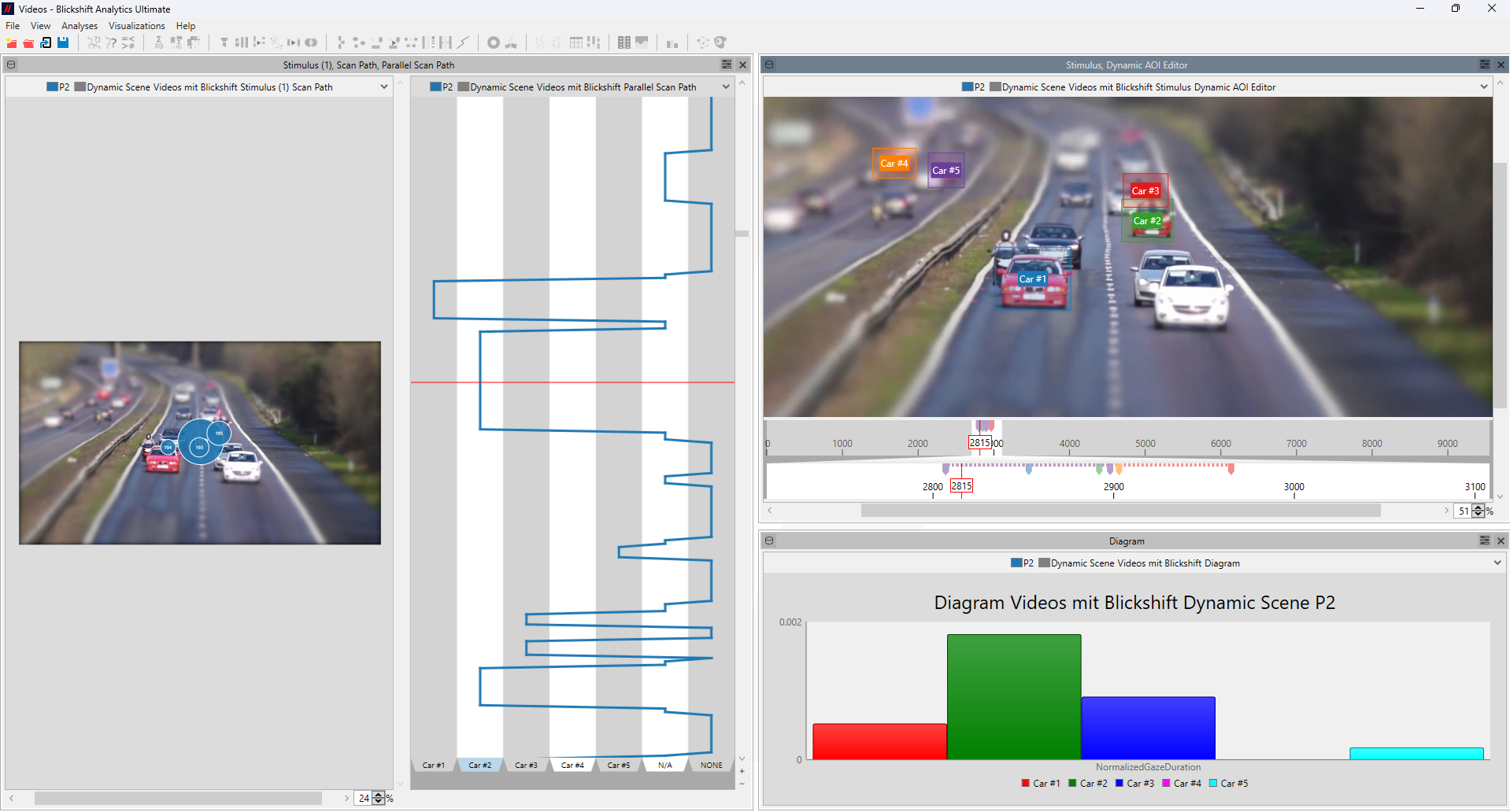Expand the Blickshift Diagram dropdown

(x=1497, y=563)
